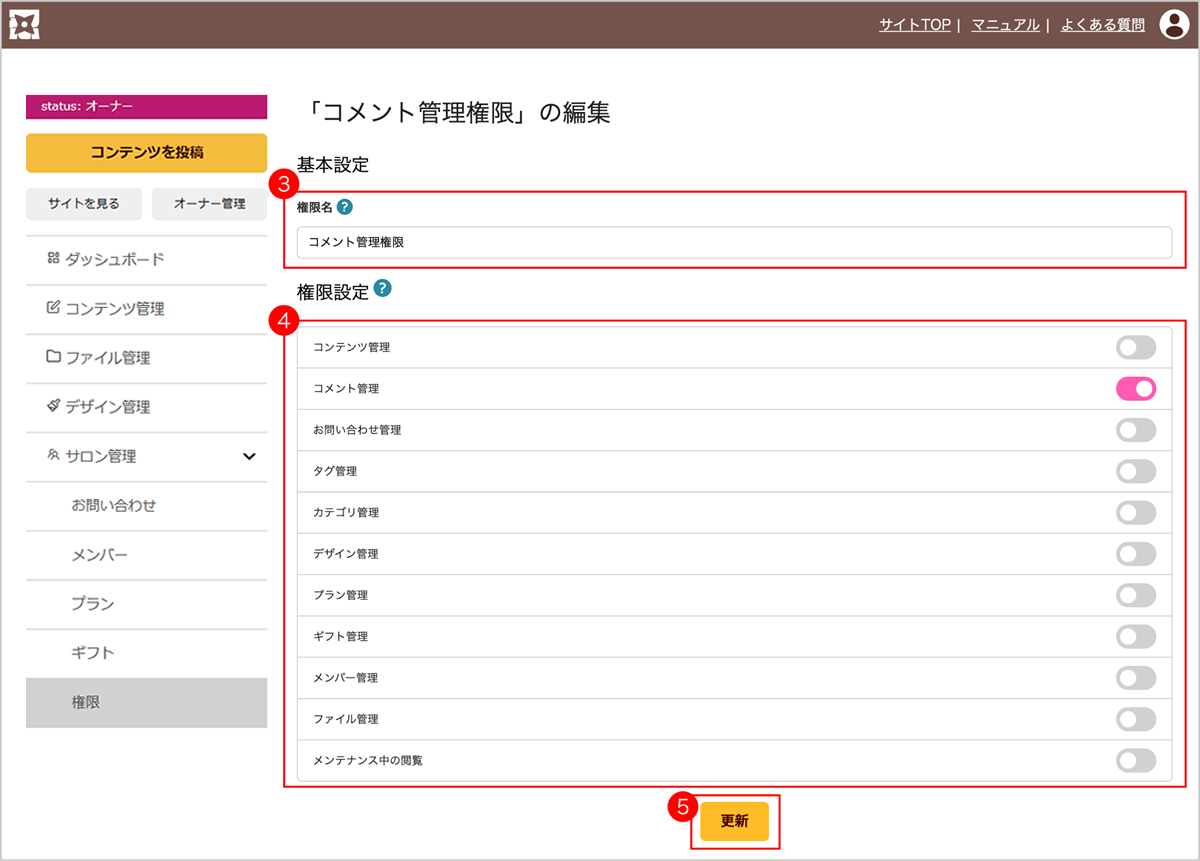Screen dimensions: 1200x861
Task: Turn on the お問い合わせ管理 toggle
Action: [1135, 430]
